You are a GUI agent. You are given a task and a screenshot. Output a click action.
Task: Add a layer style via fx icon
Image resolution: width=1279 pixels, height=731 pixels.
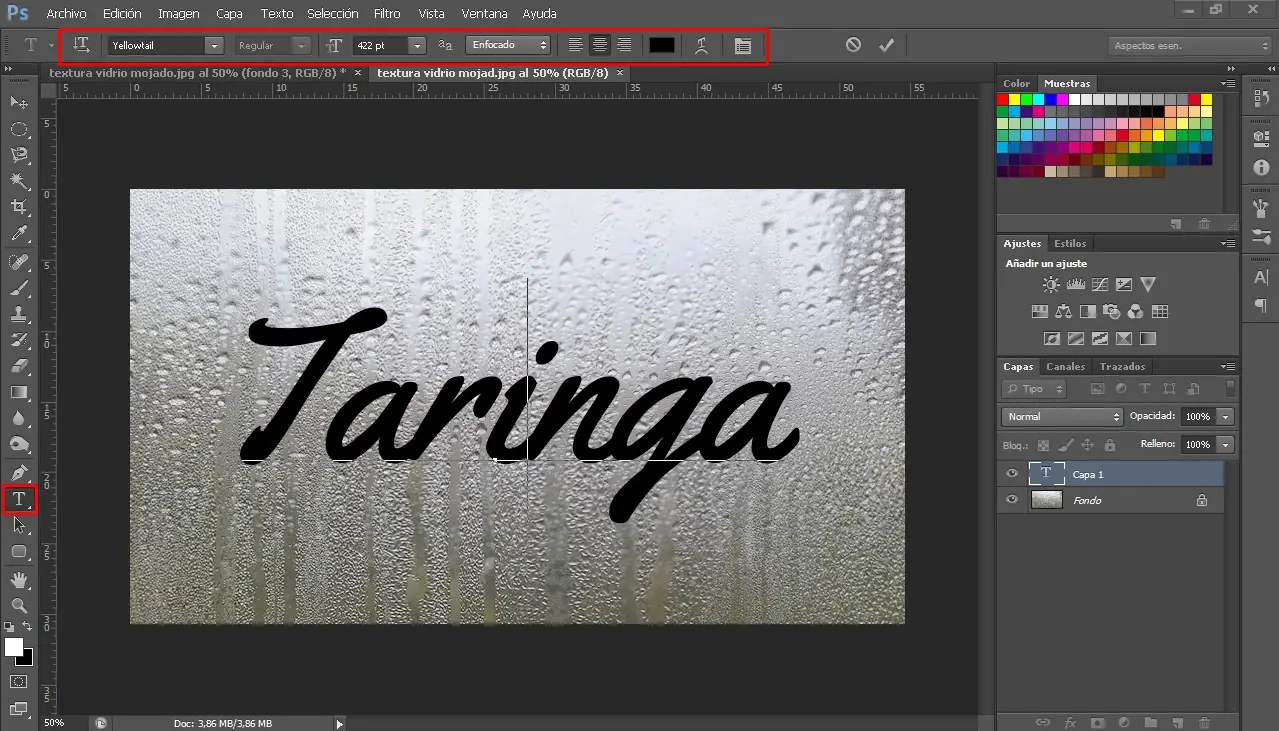click(x=1070, y=722)
